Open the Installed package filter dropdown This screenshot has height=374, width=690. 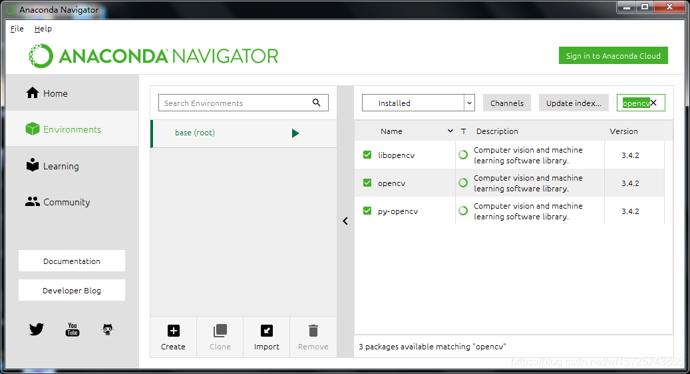click(418, 103)
